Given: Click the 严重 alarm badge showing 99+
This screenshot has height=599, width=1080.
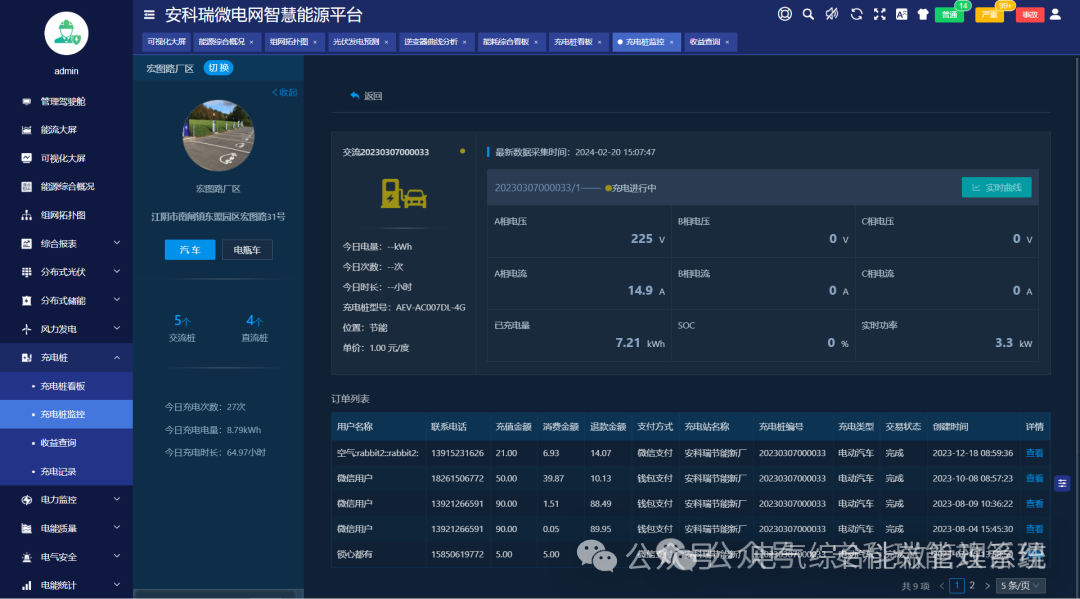Looking at the screenshot, I should [989, 14].
